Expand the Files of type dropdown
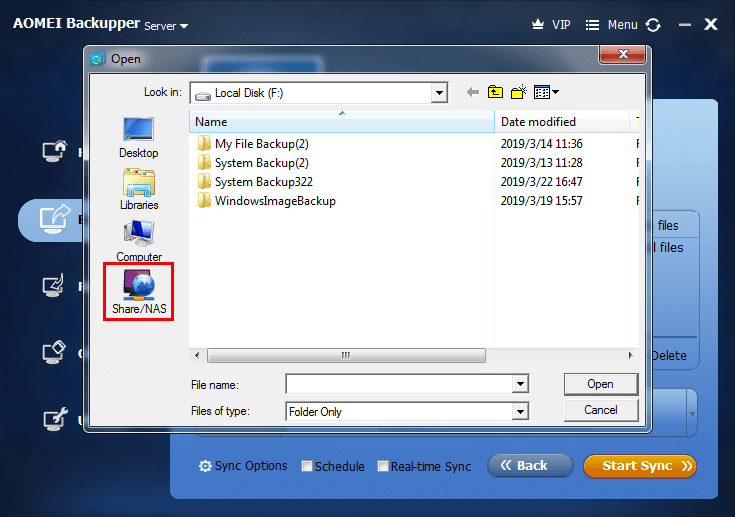 tap(520, 412)
